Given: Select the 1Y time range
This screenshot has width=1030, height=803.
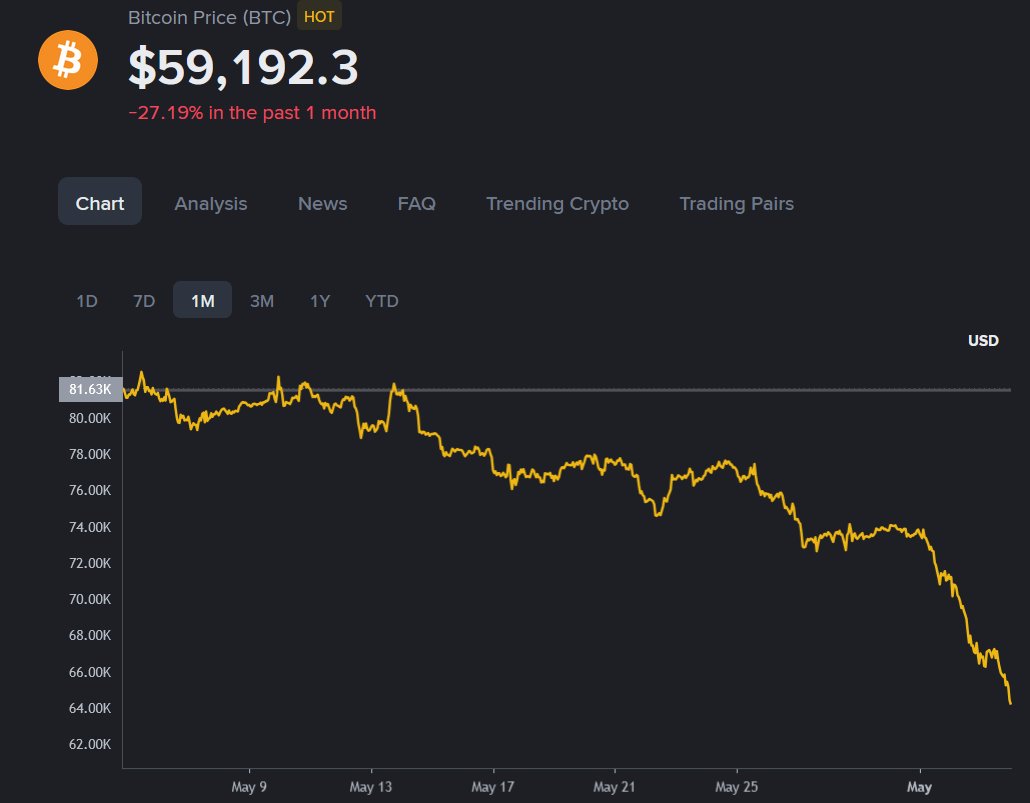Looking at the screenshot, I should tap(320, 301).
